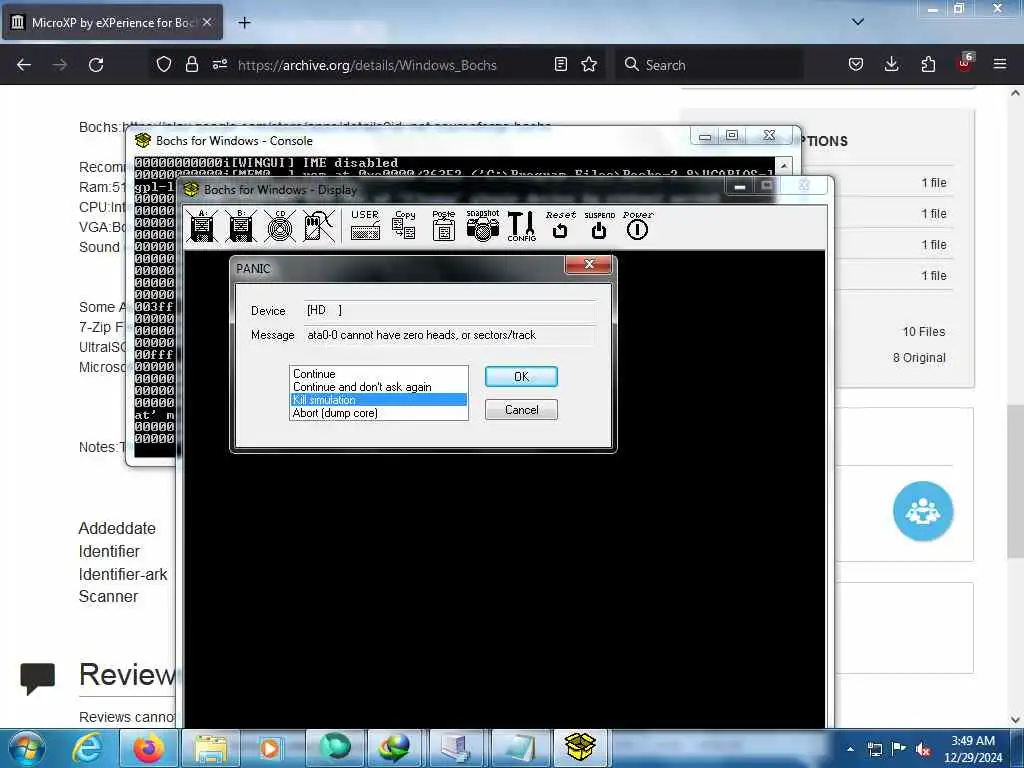Click the Power icon in Bochs toolbar
Viewport: 1024px width, 768px height.
tap(637, 226)
